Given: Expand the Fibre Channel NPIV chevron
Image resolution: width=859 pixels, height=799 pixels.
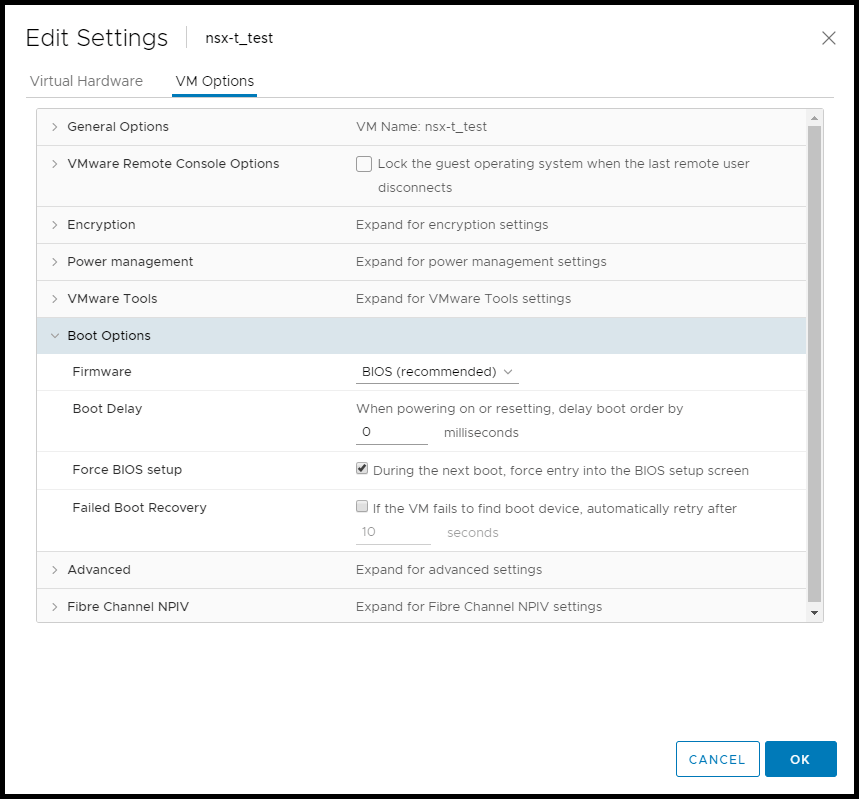Looking at the screenshot, I should click(55, 607).
